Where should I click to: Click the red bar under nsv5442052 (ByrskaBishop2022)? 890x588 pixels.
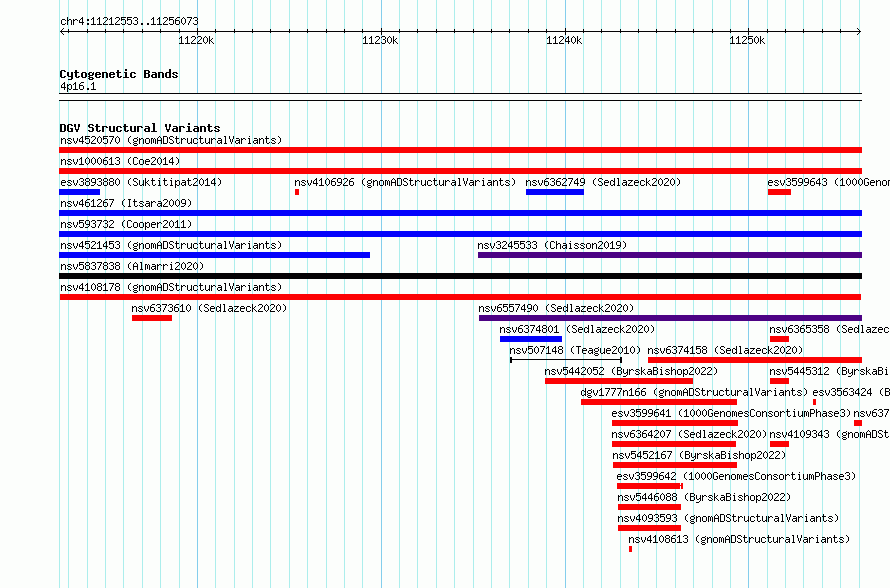(x=619, y=381)
